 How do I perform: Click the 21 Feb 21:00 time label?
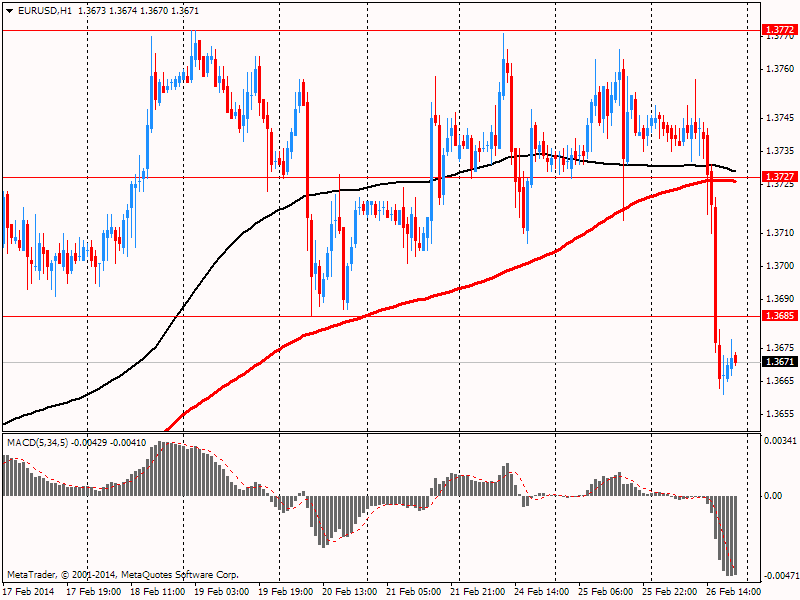point(478,592)
